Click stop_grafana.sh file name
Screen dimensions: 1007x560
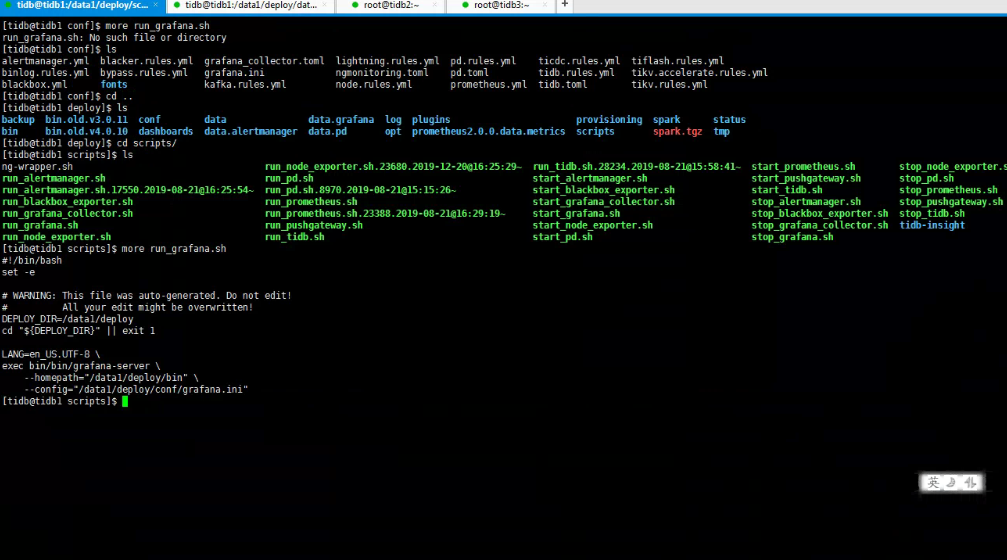(792, 237)
